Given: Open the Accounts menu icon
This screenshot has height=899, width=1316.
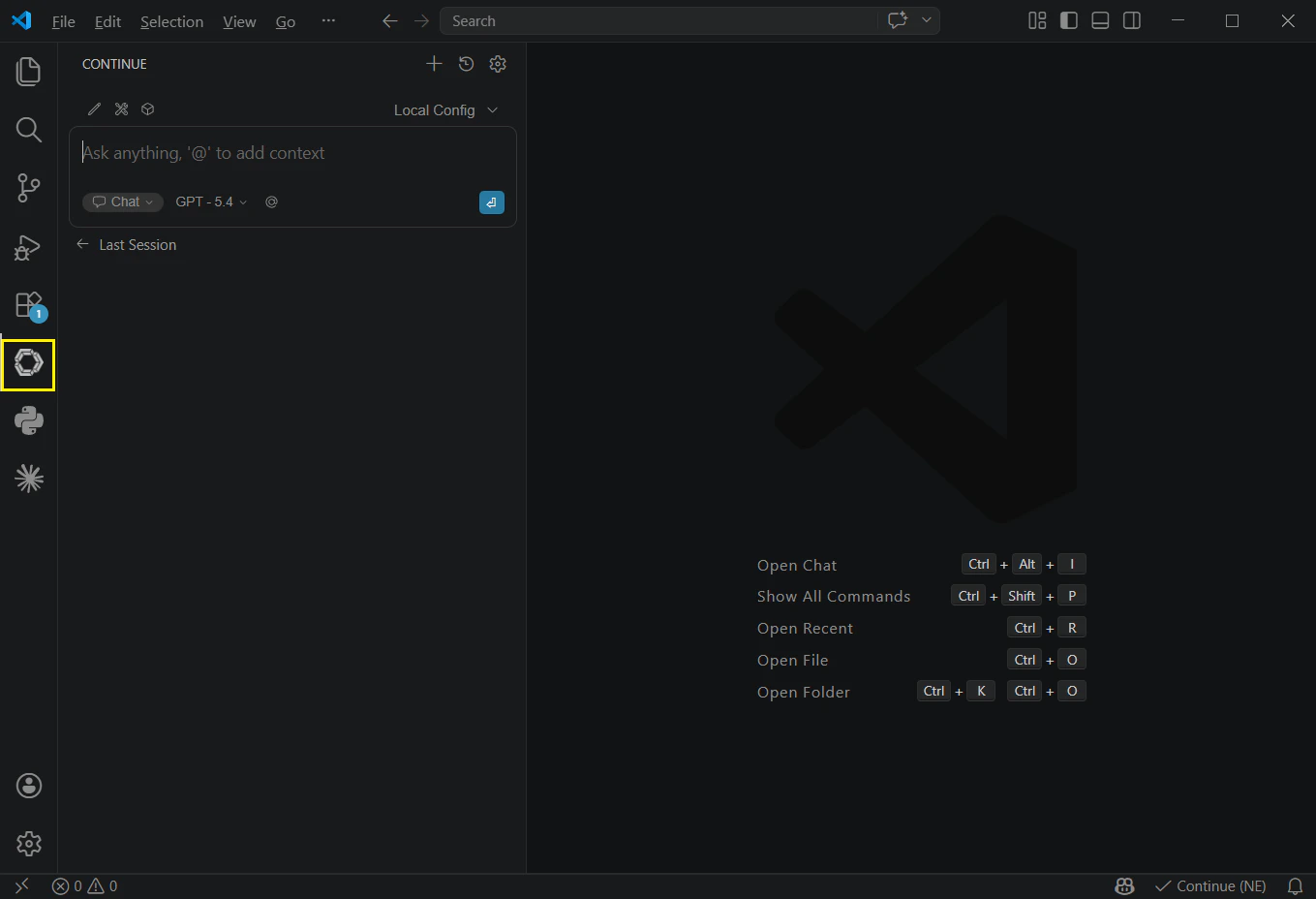Looking at the screenshot, I should coord(29,786).
